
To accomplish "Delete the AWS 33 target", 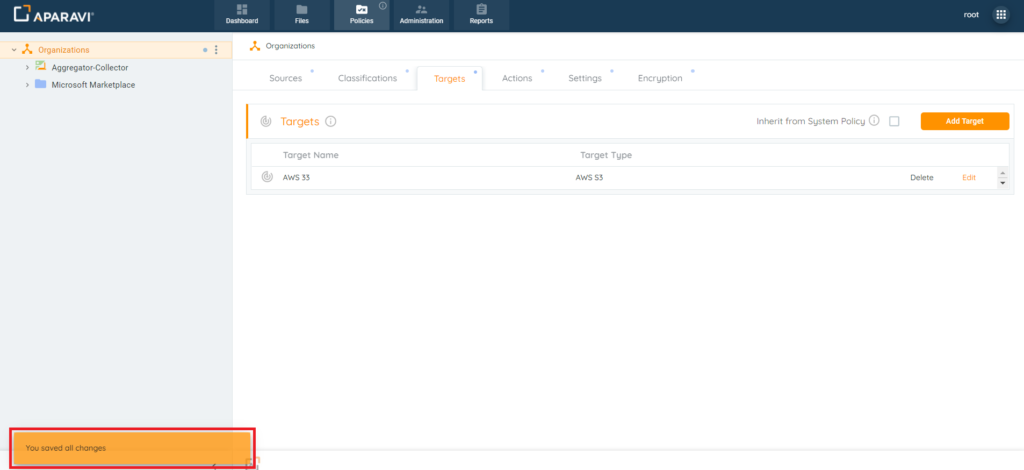I will click(x=922, y=178).
